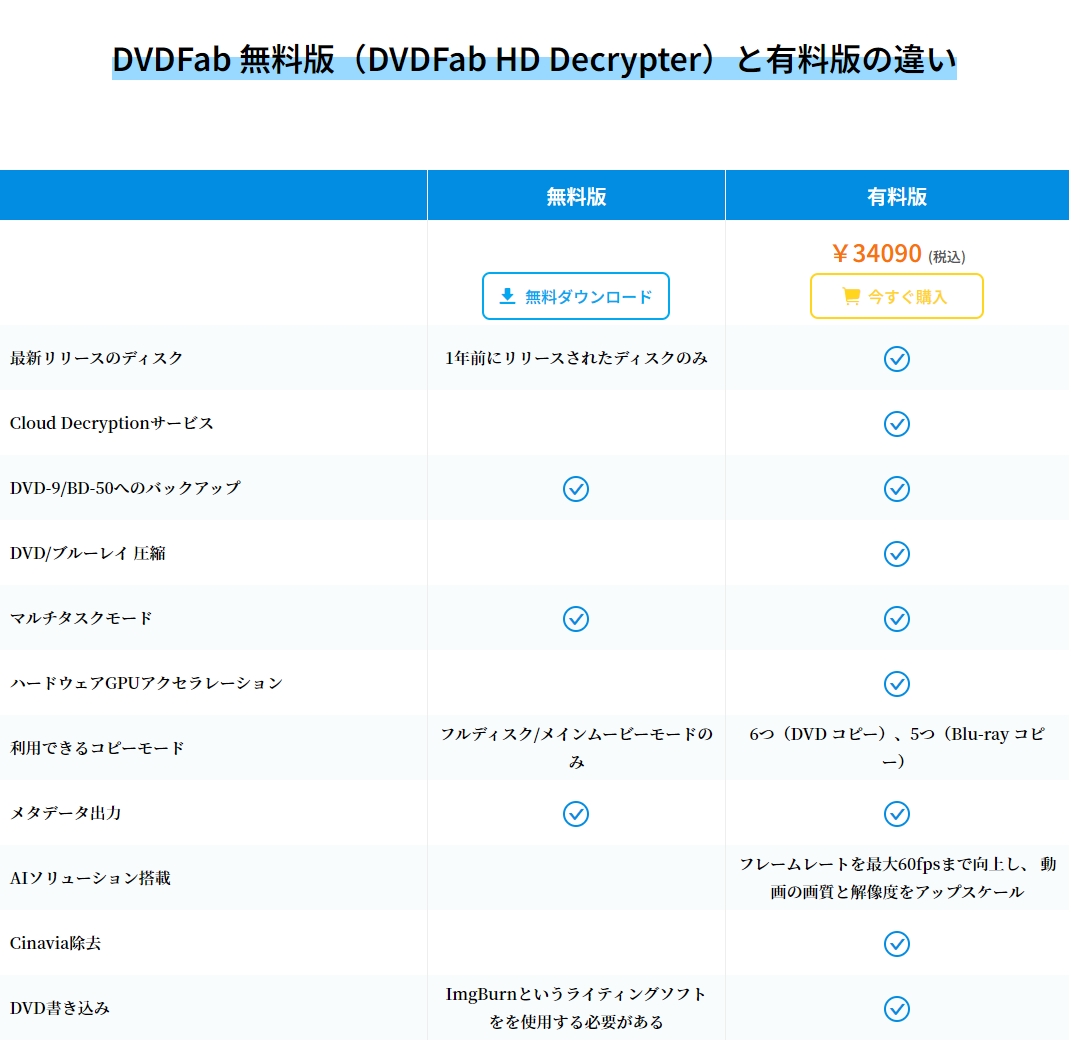Click 有料版 checkmark for Cloud Decryptionサービス
The image size is (1071, 1041).
[x=896, y=424]
